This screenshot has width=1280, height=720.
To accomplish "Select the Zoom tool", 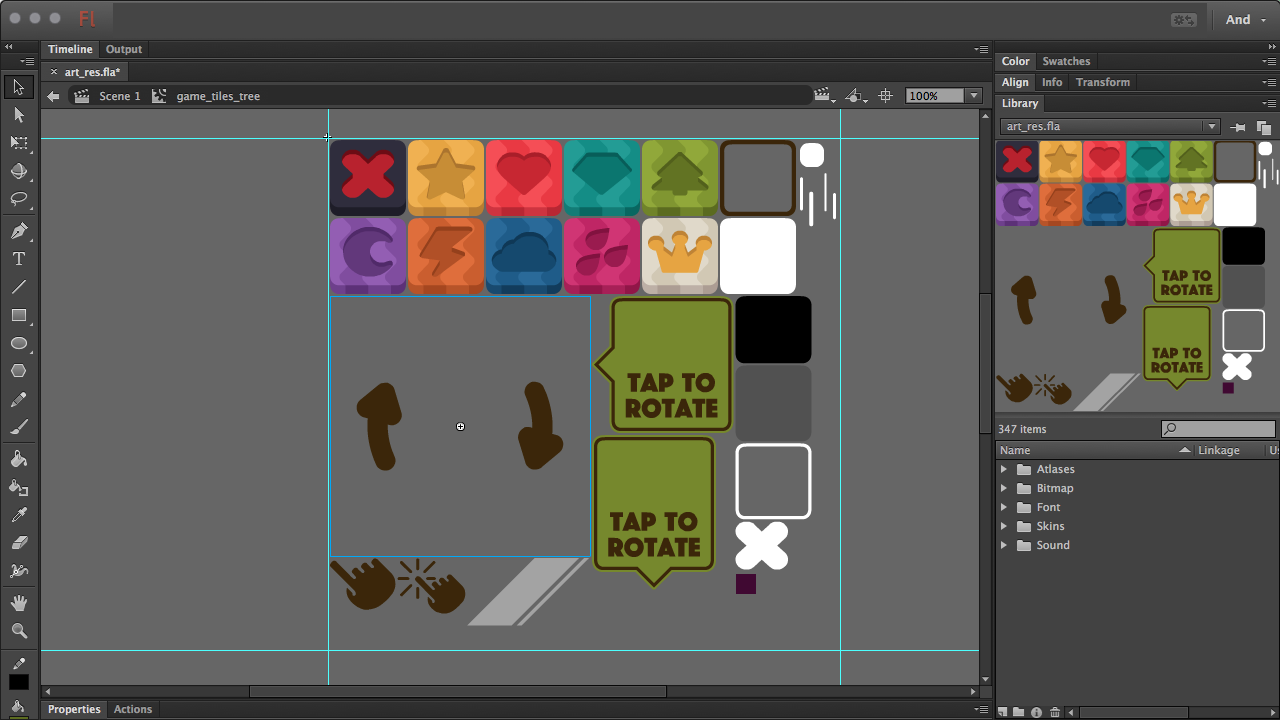I will pyautogui.click(x=17, y=631).
